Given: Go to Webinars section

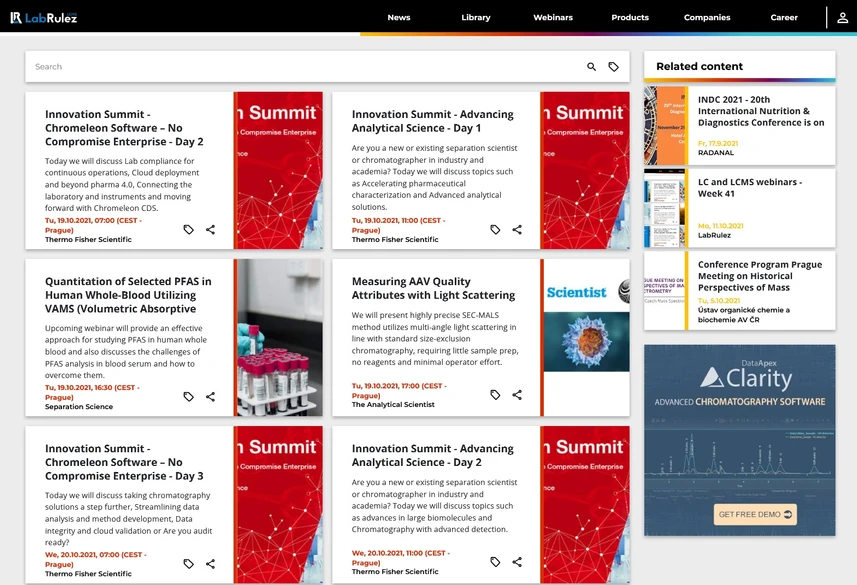Looking at the screenshot, I should [553, 17].
